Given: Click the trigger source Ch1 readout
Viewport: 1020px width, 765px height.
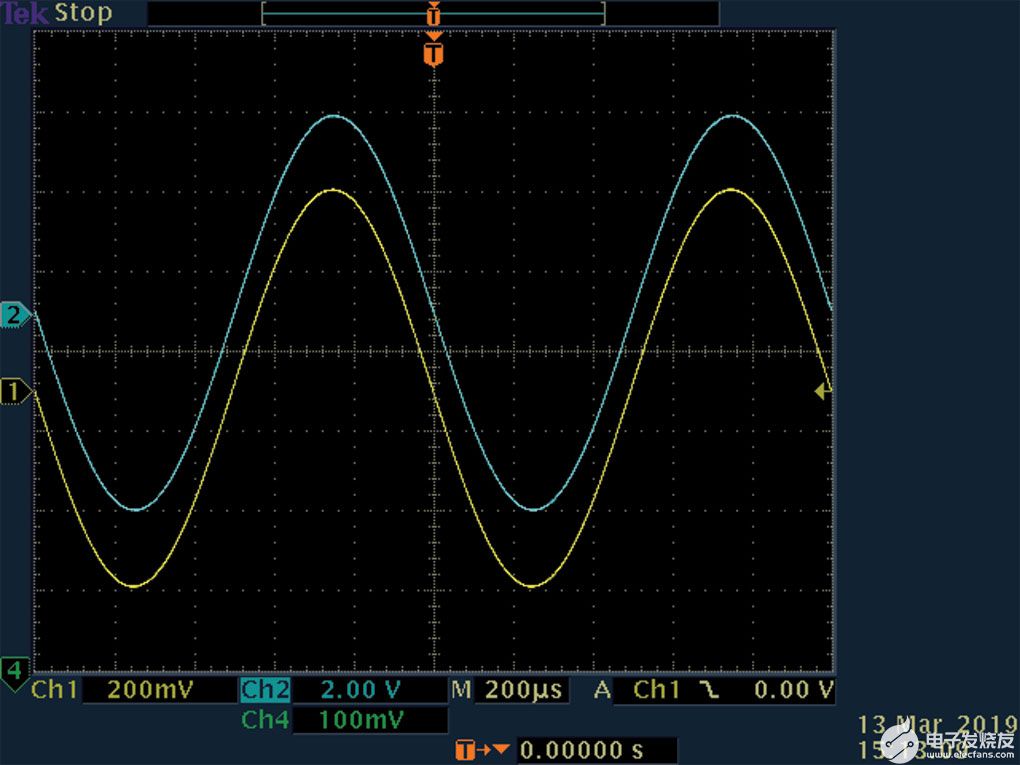Looking at the screenshot, I should (656, 690).
